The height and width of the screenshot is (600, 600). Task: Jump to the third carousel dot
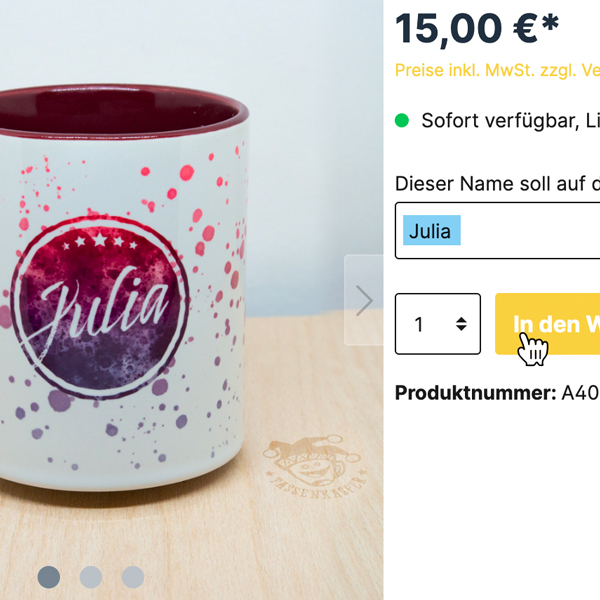point(133,577)
